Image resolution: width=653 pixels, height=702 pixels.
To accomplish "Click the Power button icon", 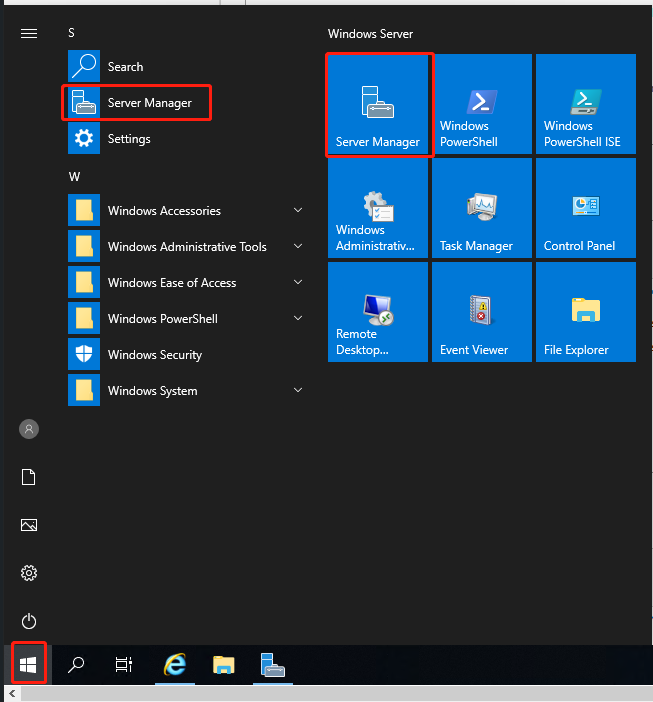I will coord(29,621).
